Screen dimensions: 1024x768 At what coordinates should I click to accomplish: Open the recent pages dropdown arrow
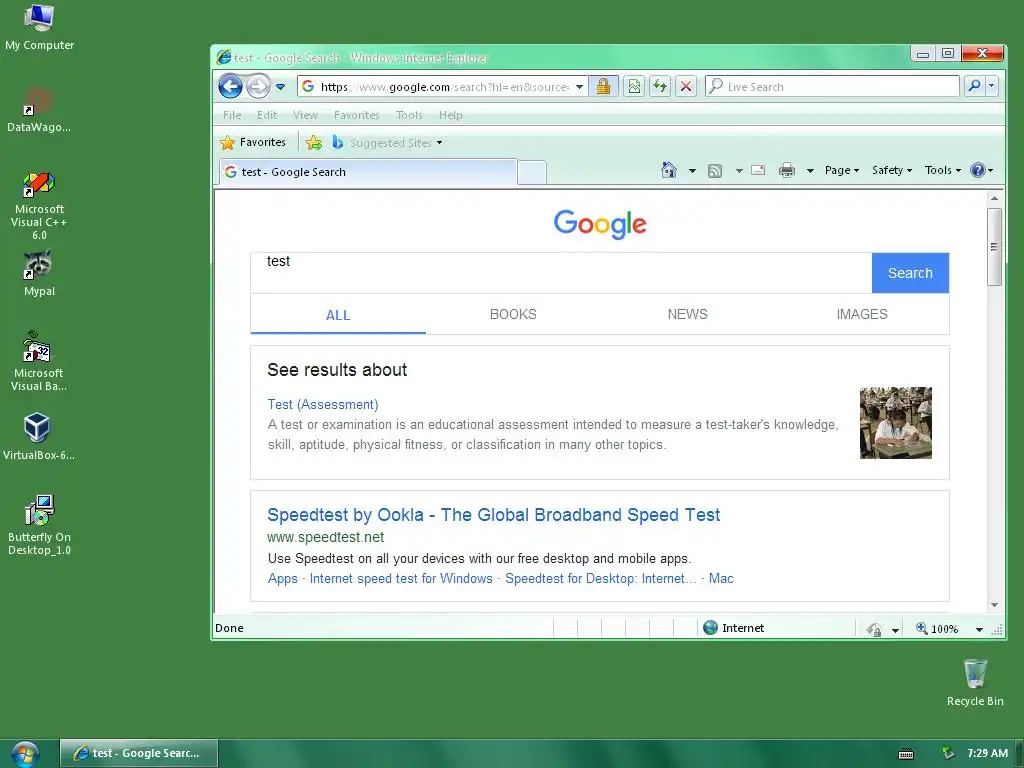281,87
